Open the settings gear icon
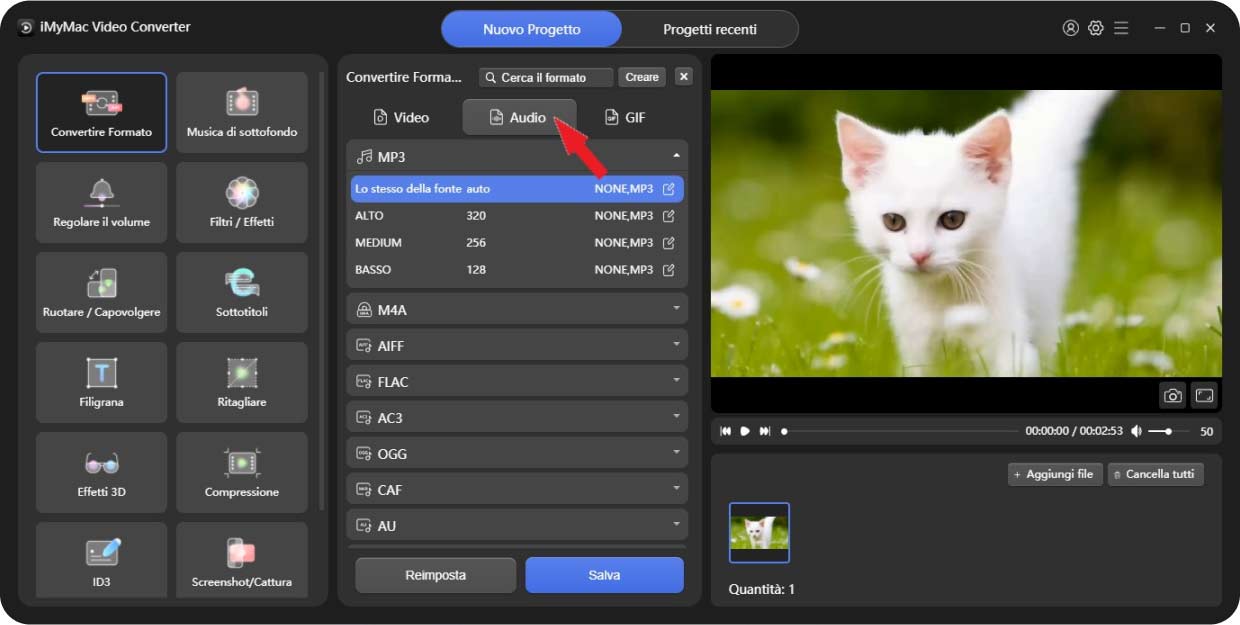Image resolution: width=1240 pixels, height=625 pixels. tap(1096, 28)
